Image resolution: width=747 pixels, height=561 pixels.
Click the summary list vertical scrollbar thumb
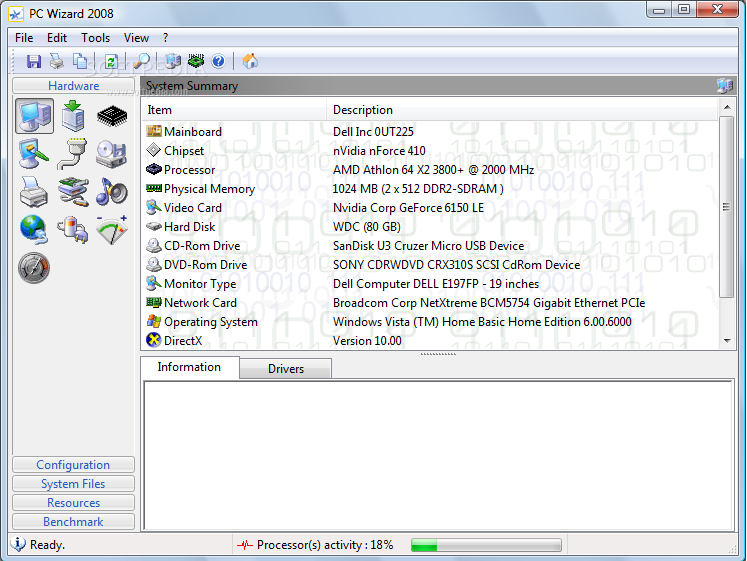click(x=727, y=207)
